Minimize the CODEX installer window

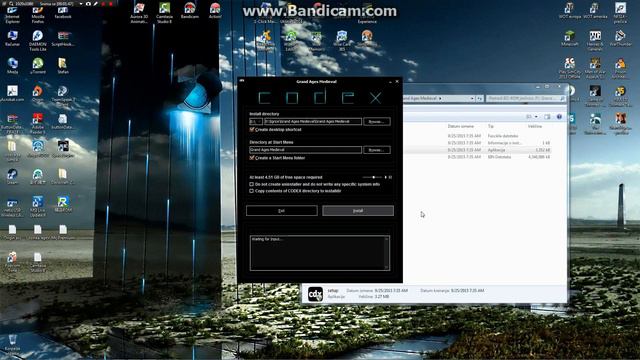pyautogui.click(x=390, y=82)
